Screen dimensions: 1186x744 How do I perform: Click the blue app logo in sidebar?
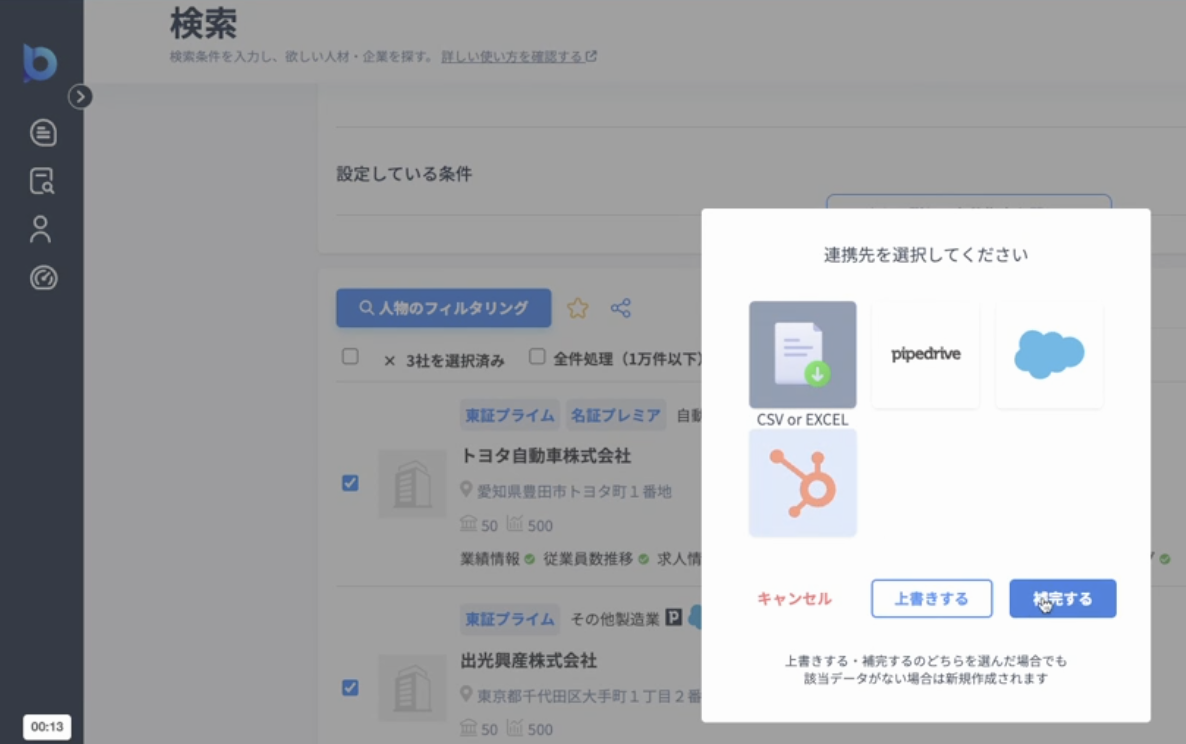(40, 63)
